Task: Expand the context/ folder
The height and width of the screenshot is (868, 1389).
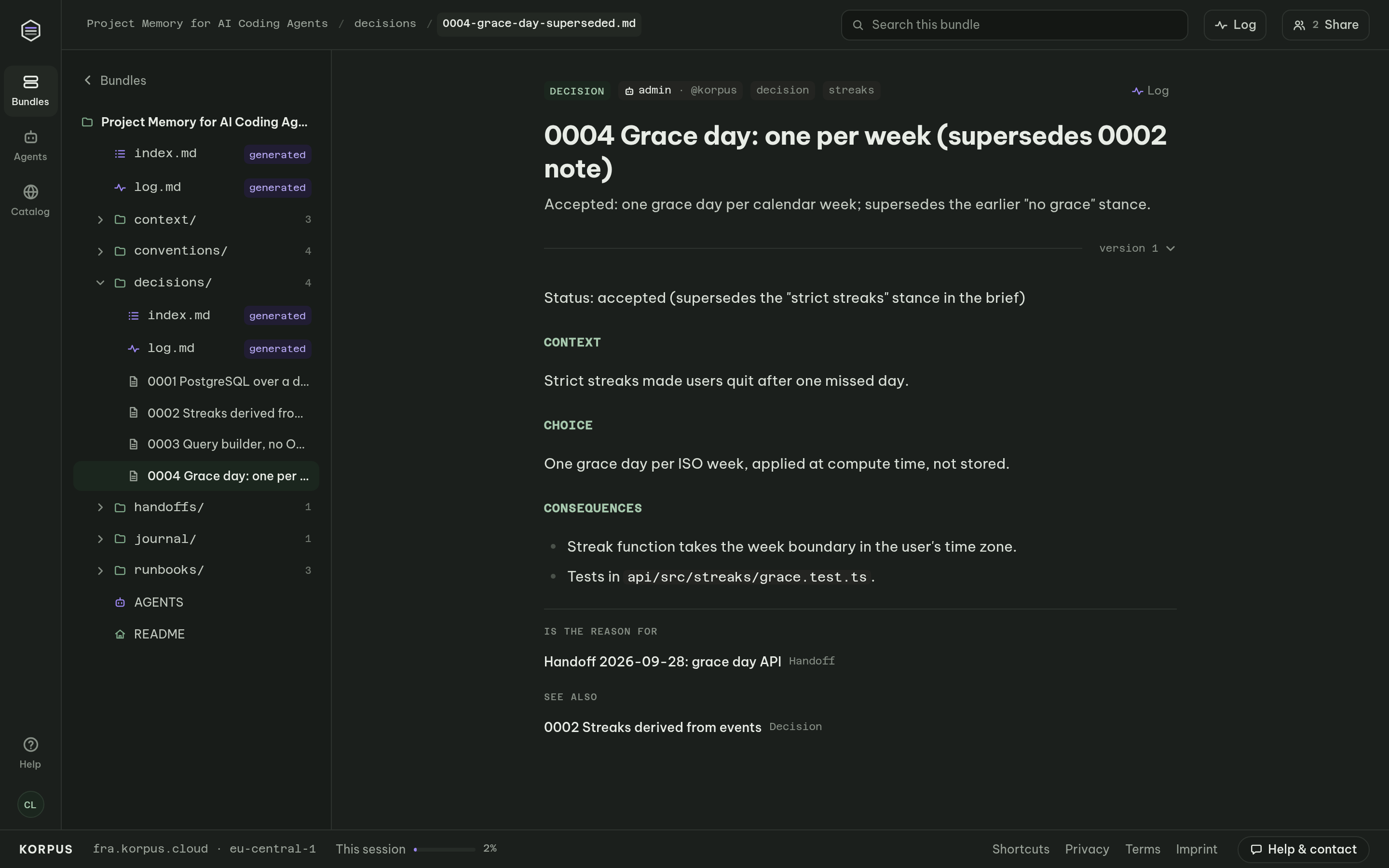Action: pos(100,220)
